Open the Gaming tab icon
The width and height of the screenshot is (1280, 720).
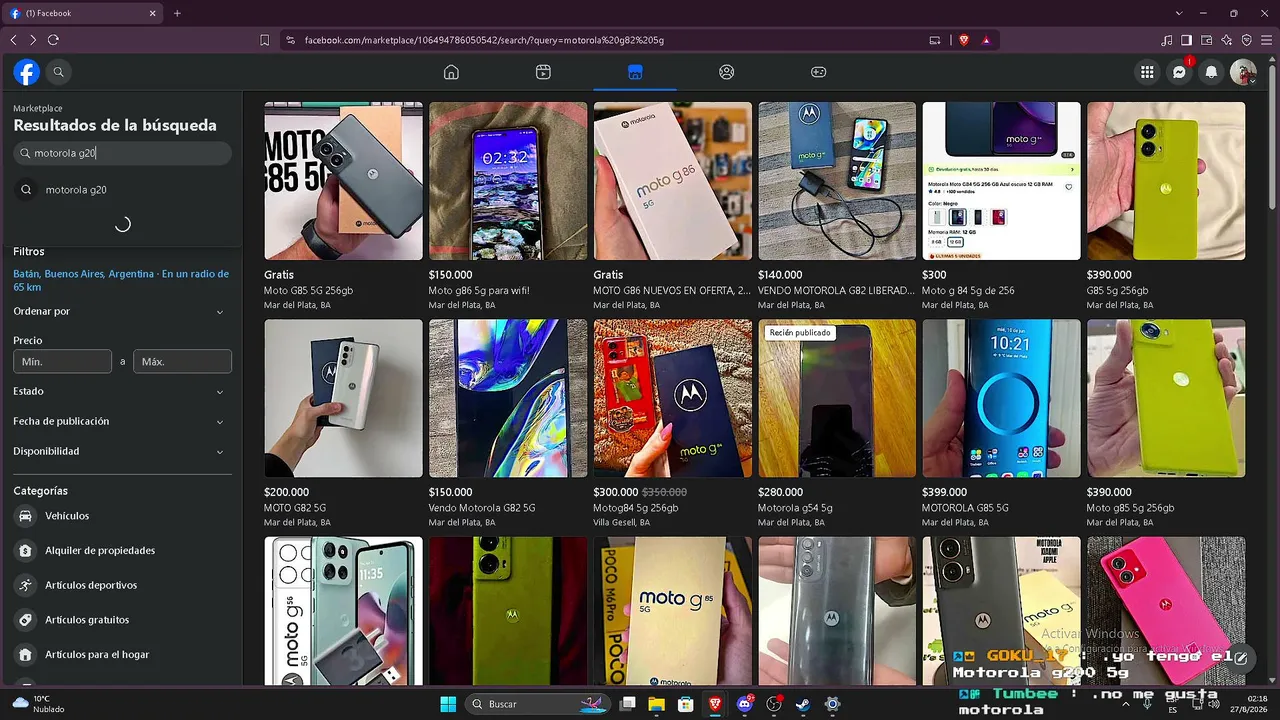(818, 72)
